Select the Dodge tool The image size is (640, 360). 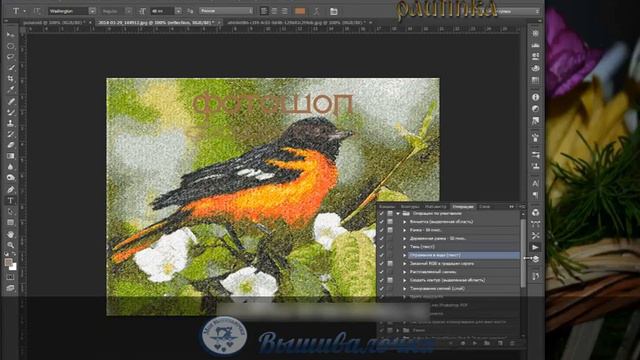pyautogui.click(x=11, y=178)
